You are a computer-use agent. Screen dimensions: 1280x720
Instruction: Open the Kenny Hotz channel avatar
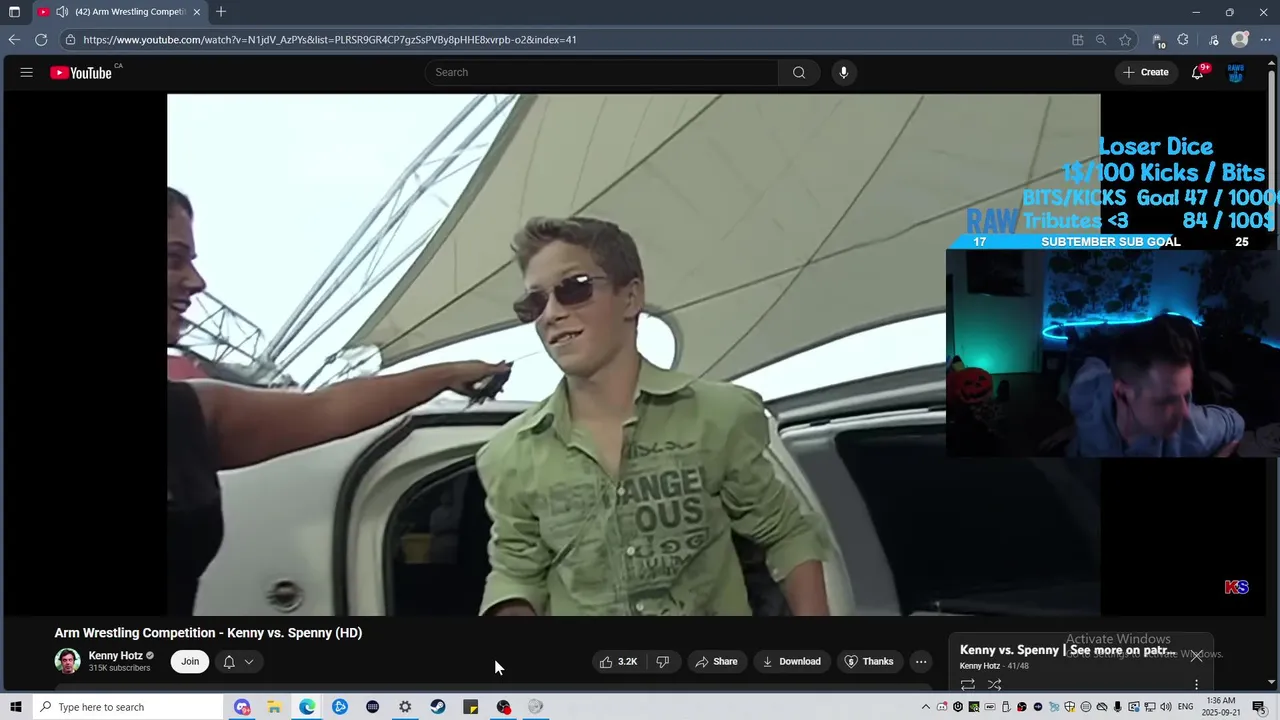67,661
